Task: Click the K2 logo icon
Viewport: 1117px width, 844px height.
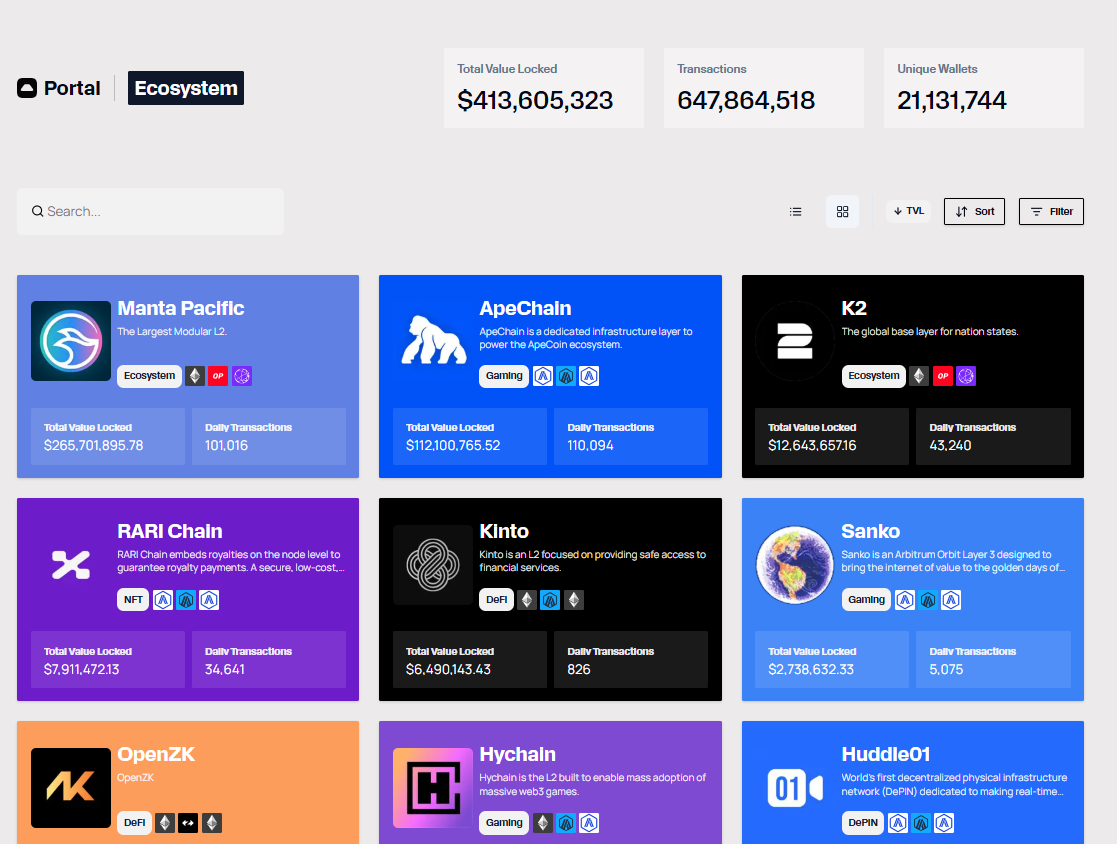Action: tap(795, 341)
